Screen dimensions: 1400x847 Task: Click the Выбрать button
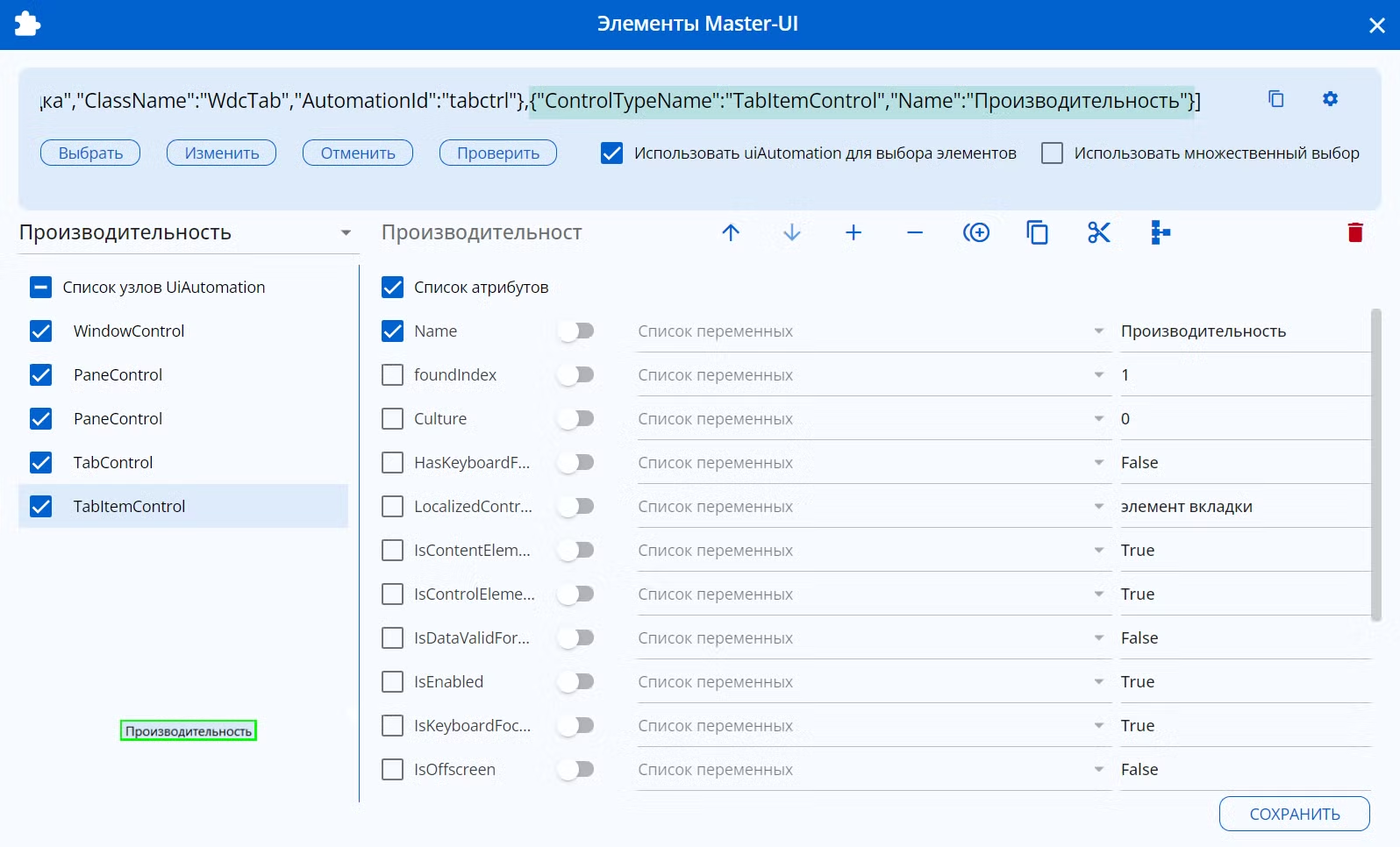90,153
